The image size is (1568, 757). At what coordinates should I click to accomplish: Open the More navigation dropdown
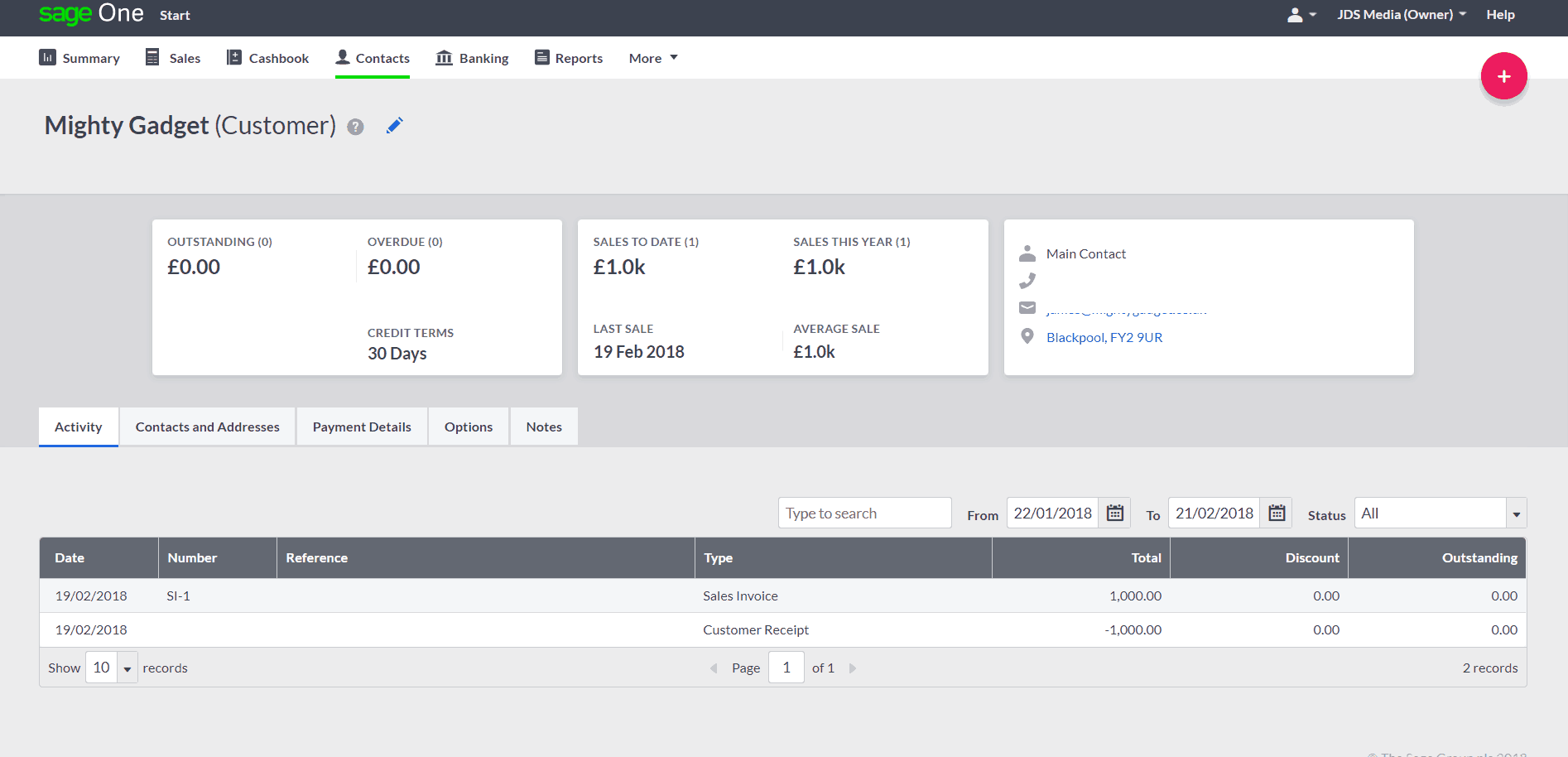pyautogui.click(x=653, y=58)
